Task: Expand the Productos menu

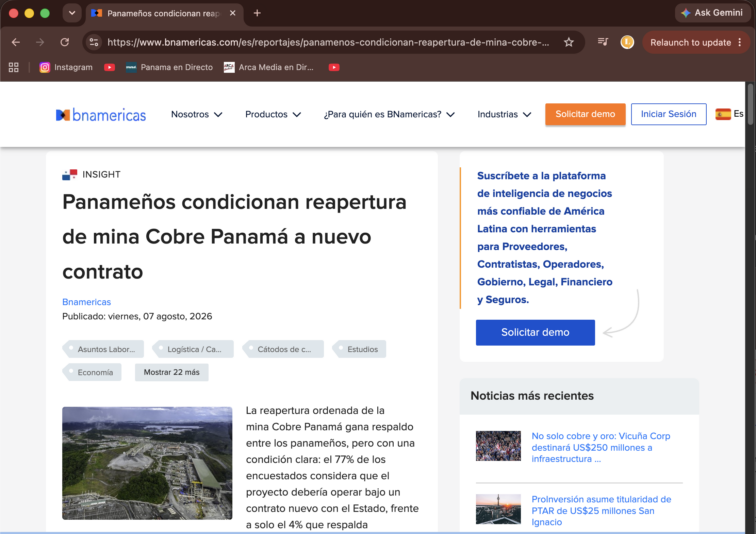Action: click(273, 114)
